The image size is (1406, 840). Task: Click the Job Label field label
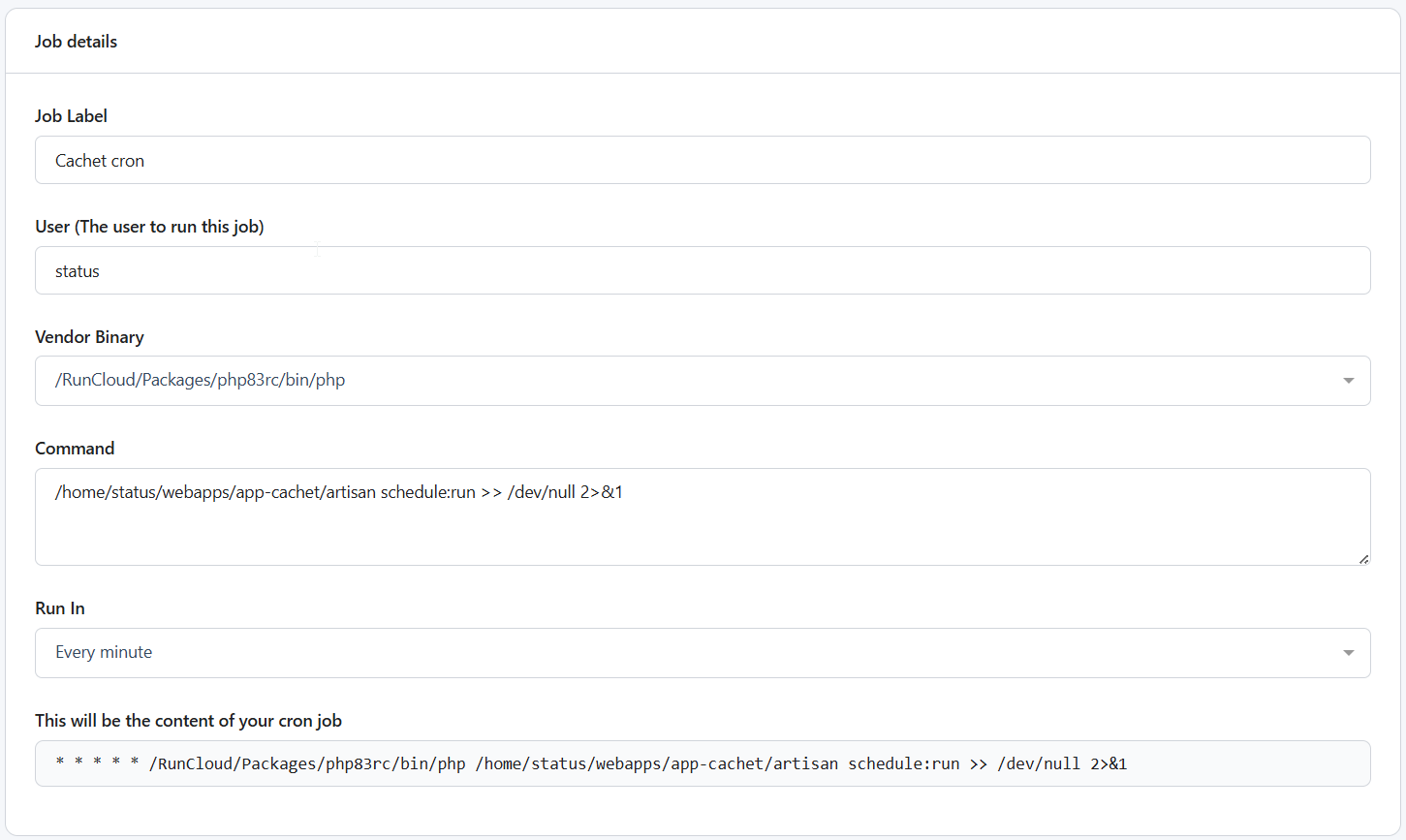click(71, 116)
